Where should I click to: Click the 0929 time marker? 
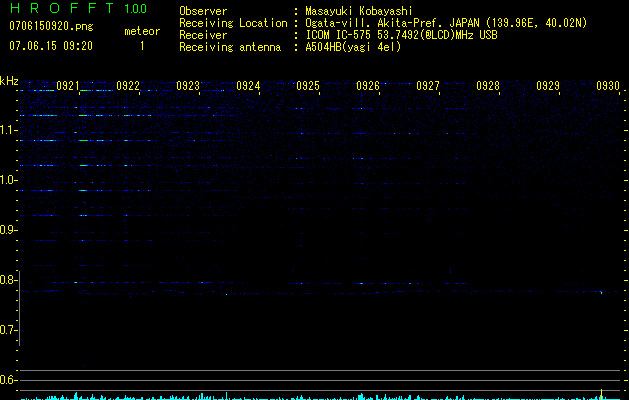[x=548, y=86]
